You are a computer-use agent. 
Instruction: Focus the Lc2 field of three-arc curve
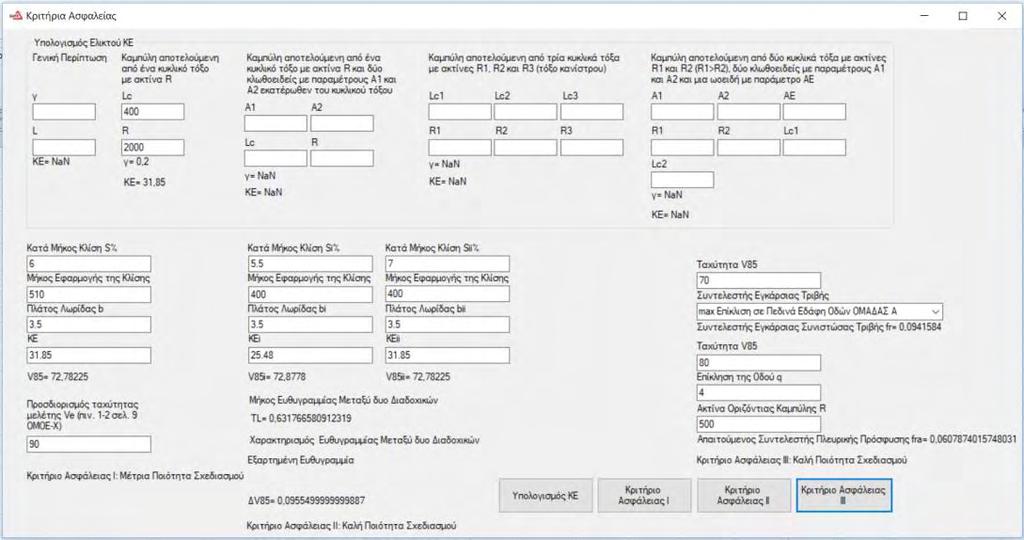(x=526, y=112)
